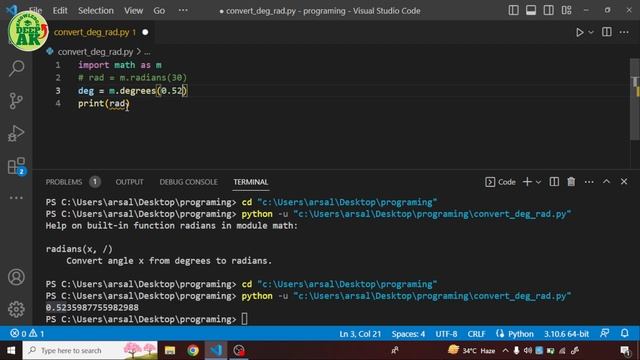640x360 pixels.
Task: Change indentation via Spaces: 4
Action: click(408, 334)
